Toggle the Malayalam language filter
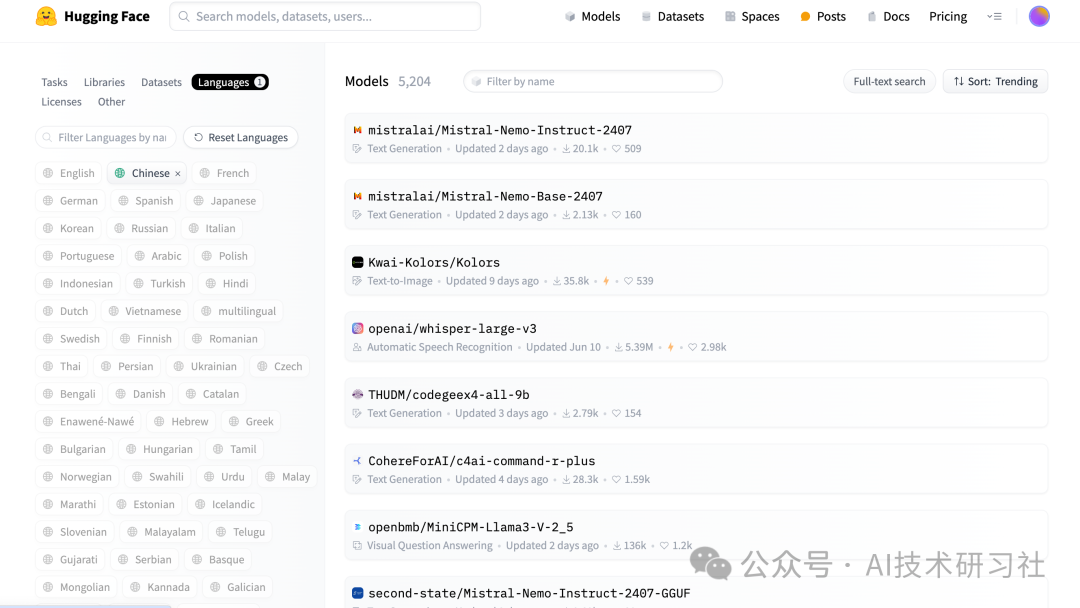1080x608 pixels. 162,532
